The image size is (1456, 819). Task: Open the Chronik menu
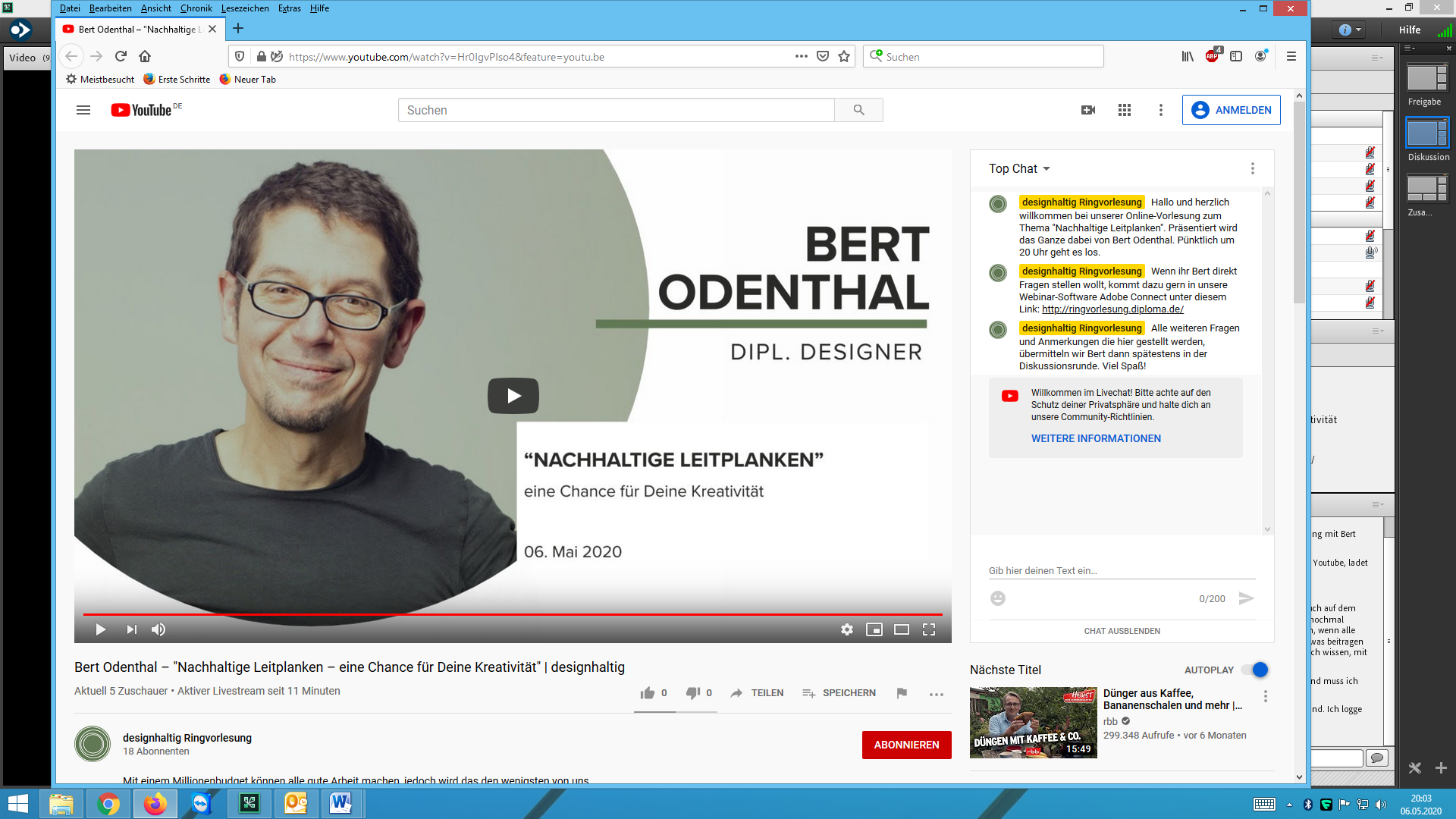tap(196, 8)
